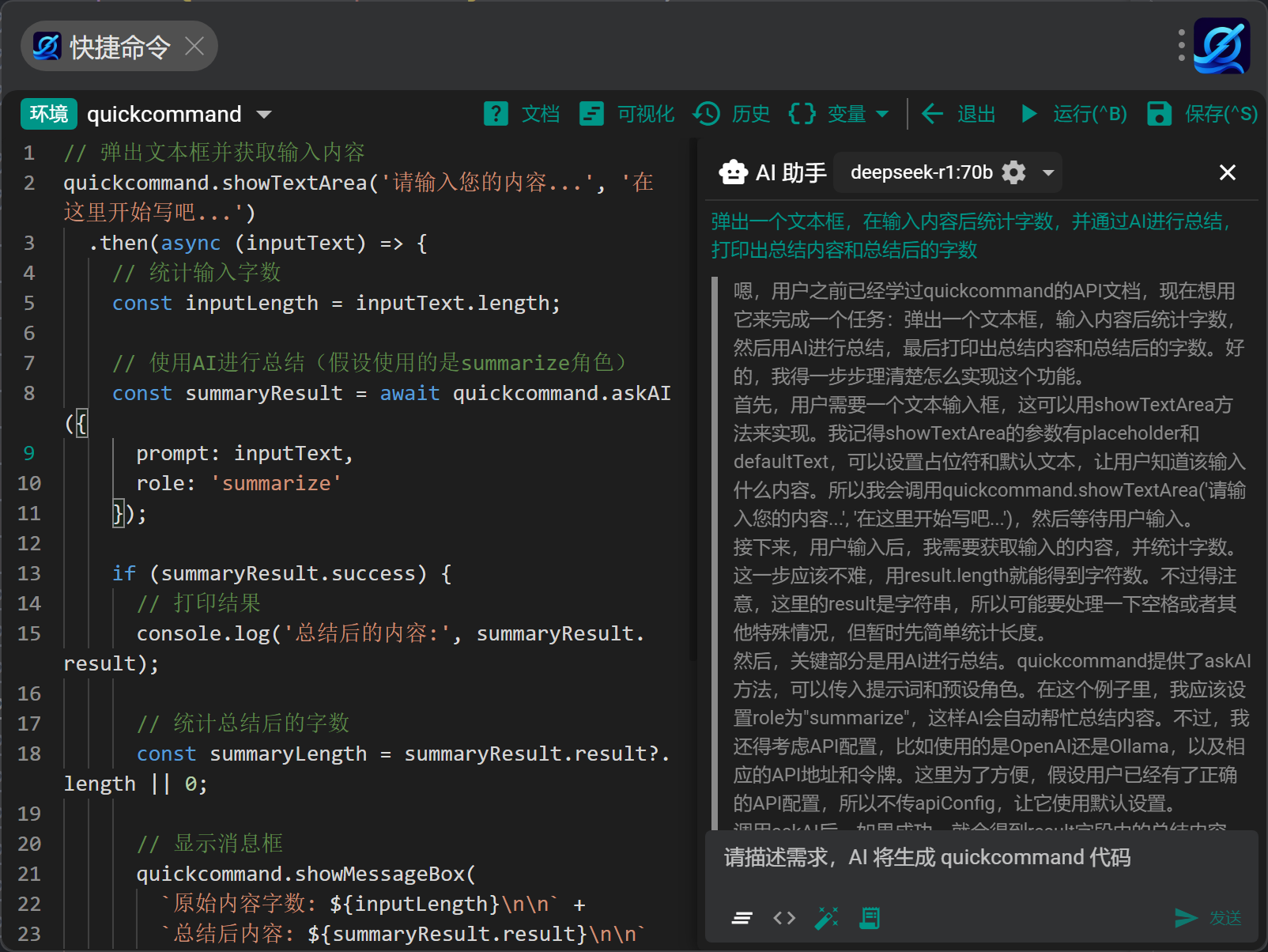The width and height of the screenshot is (1268, 952).
Task: Expand the 变量 dropdown arrow
Action: pyautogui.click(x=882, y=114)
